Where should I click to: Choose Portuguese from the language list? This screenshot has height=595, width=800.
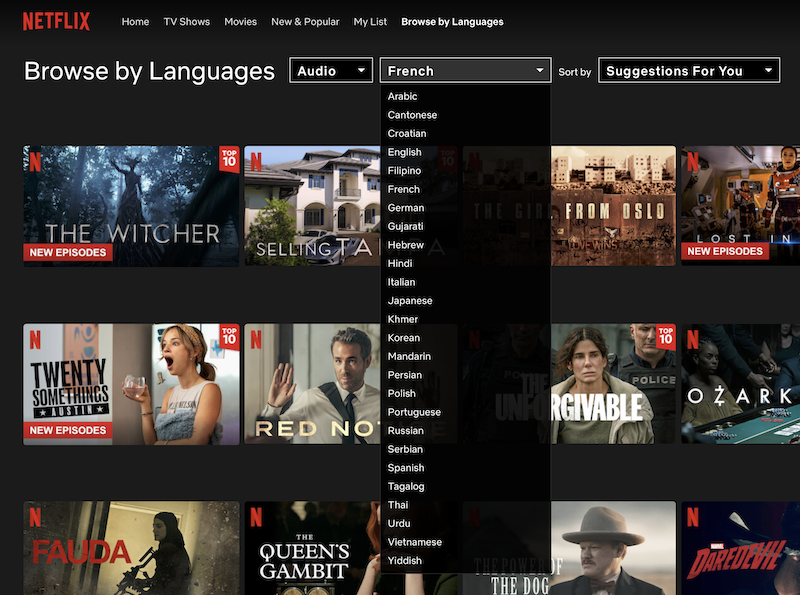click(x=414, y=412)
